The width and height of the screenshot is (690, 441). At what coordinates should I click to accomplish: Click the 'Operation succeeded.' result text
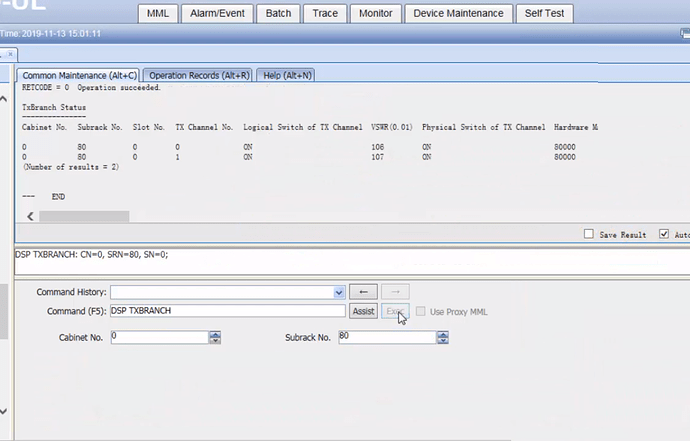pyautogui.click(x=119, y=88)
